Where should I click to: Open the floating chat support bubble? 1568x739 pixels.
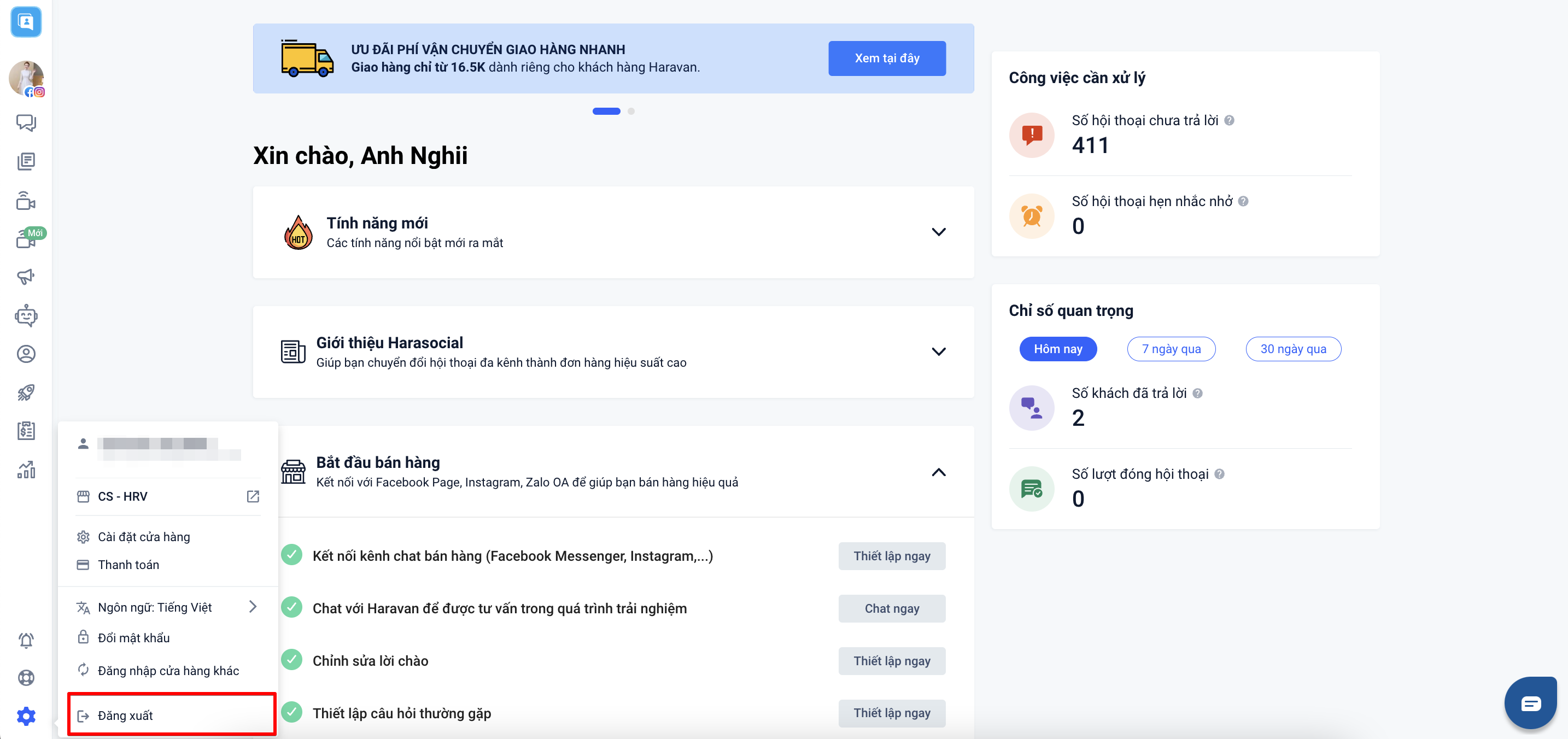[1530, 703]
